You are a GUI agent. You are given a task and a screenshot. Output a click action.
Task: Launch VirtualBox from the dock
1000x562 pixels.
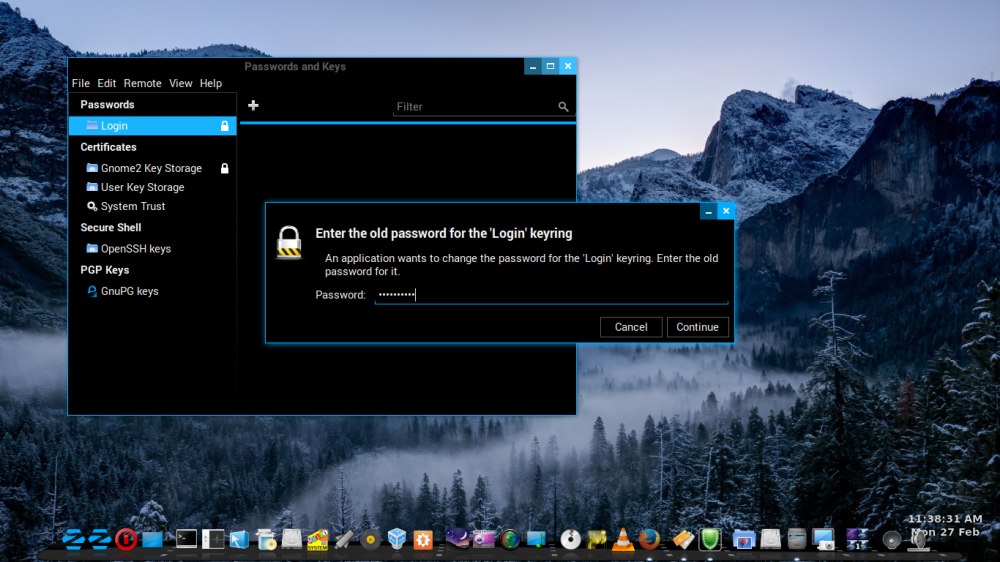[397, 539]
